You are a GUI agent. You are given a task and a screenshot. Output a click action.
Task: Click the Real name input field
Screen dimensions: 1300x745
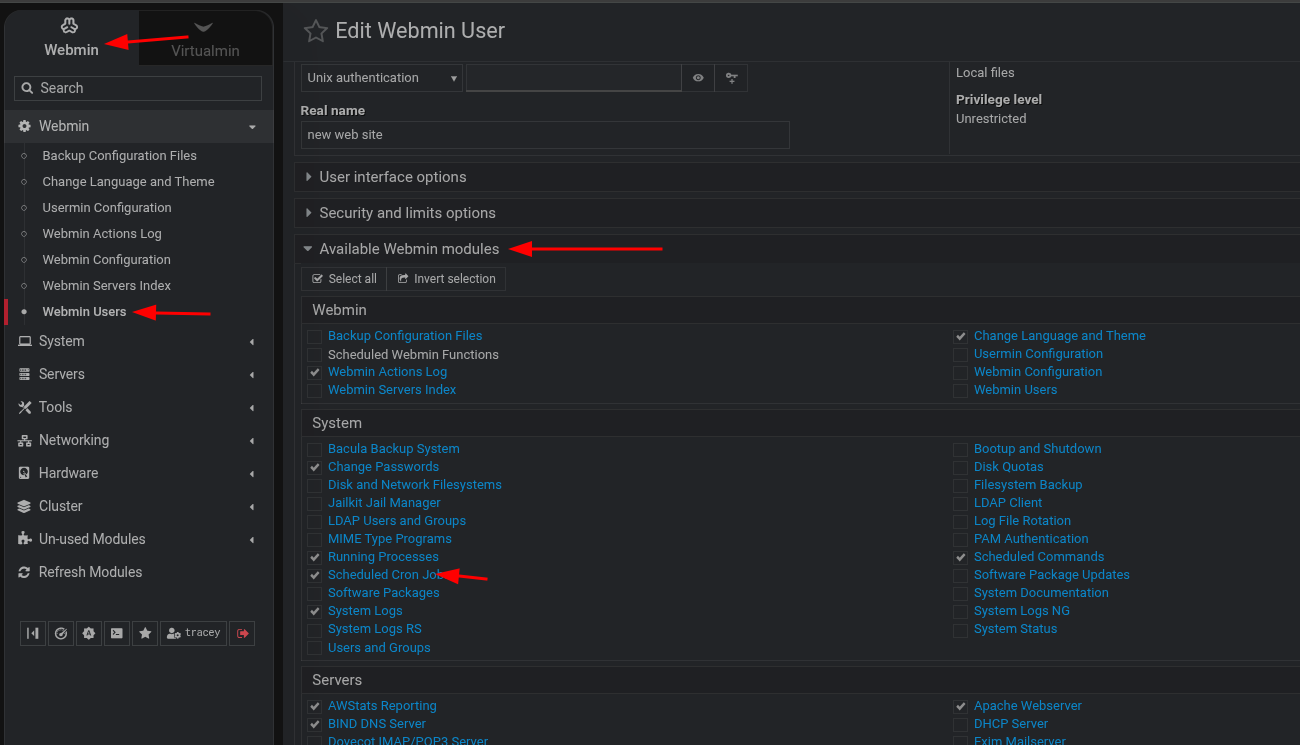point(545,135)
